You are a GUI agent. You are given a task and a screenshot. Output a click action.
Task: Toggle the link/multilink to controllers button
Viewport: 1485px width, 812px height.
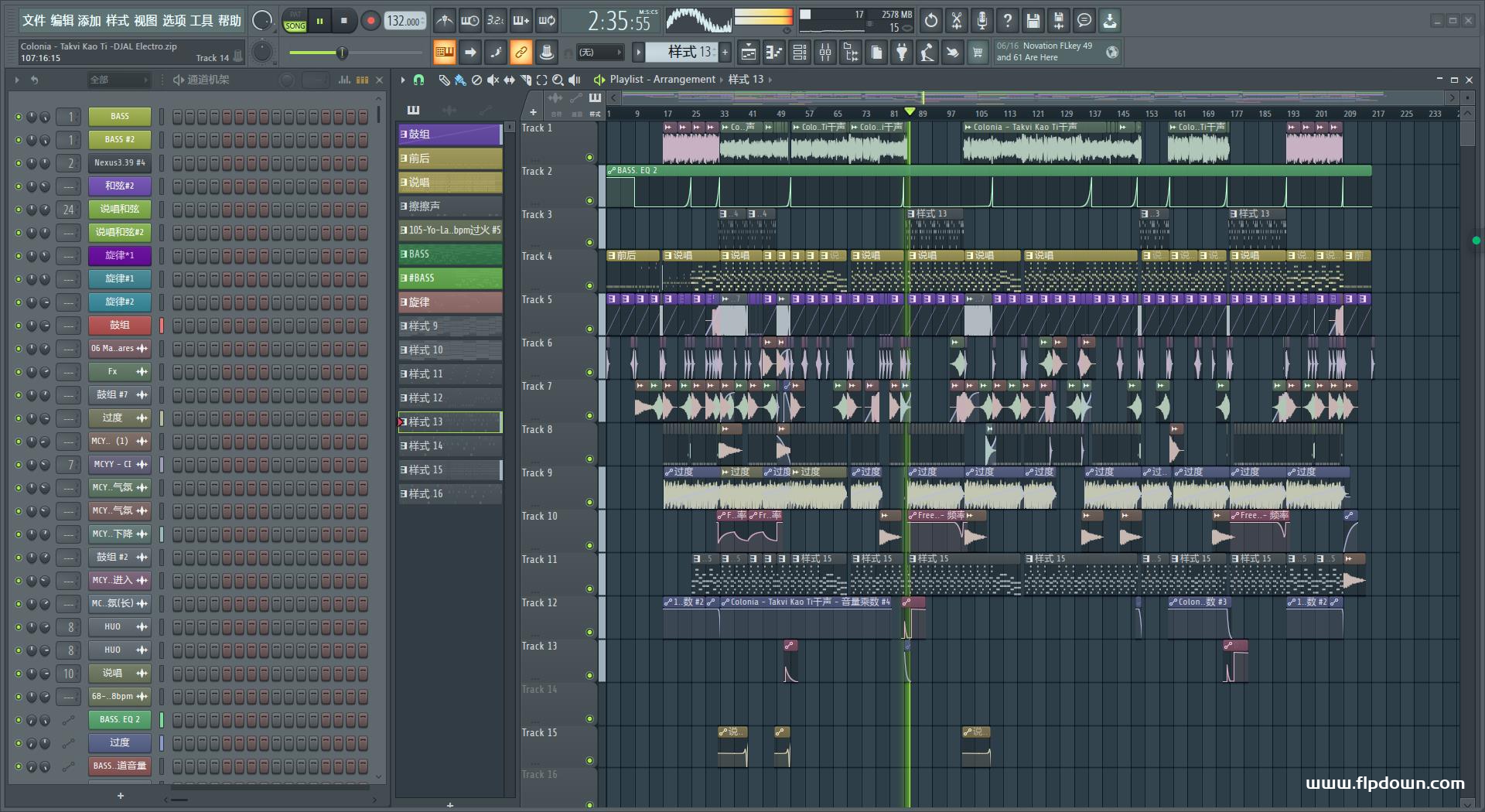tap(521, 53)
